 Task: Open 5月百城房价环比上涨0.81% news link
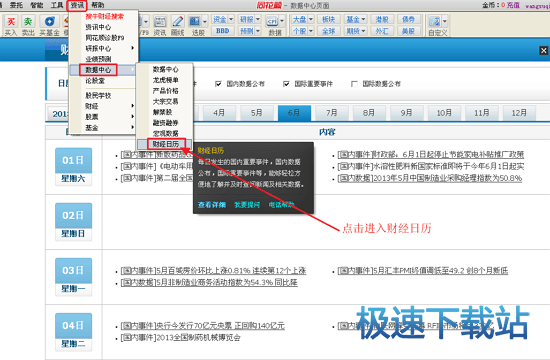pyautogui.click(x=213, y=271)
